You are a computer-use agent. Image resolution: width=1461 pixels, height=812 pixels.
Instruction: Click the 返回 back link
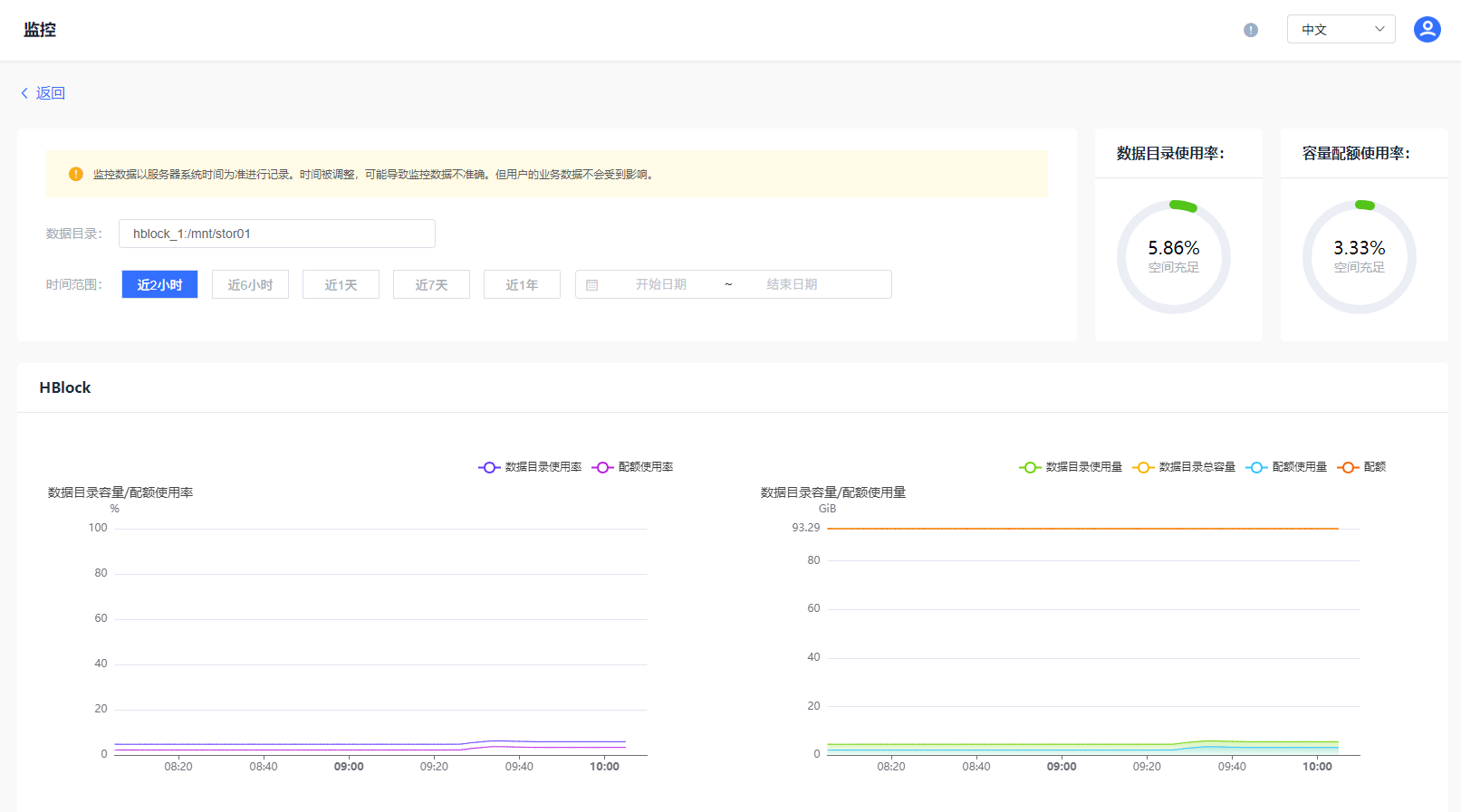click(x=50, y=93)
